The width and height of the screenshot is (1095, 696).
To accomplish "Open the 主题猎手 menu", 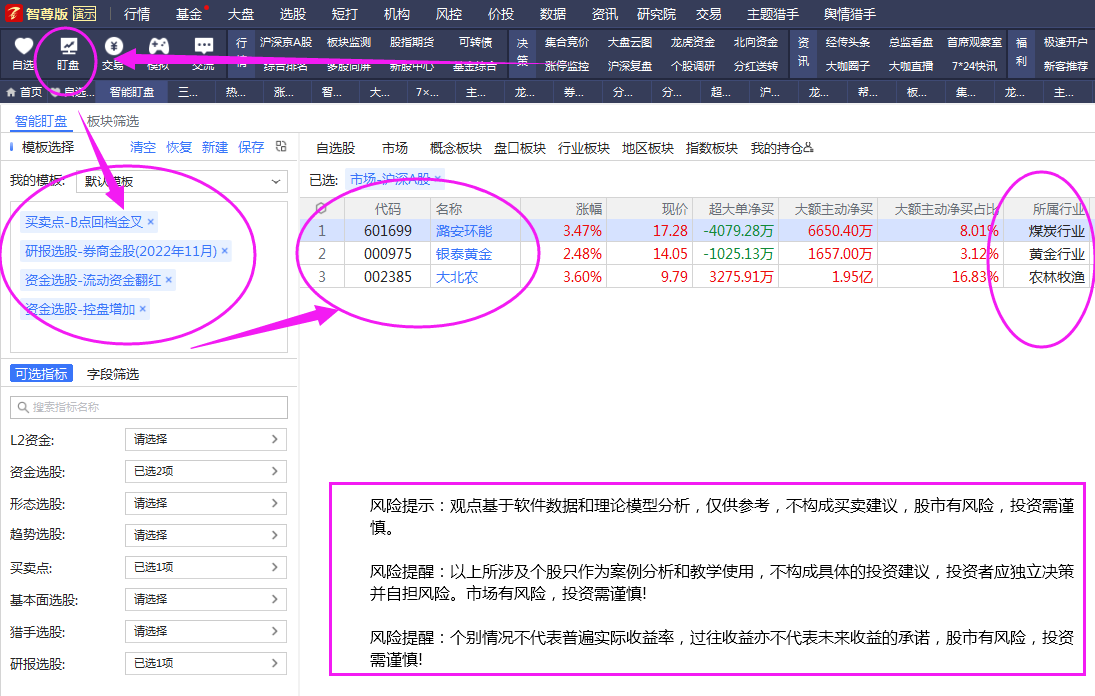I will pyautogui.click(x=772, y=14).
